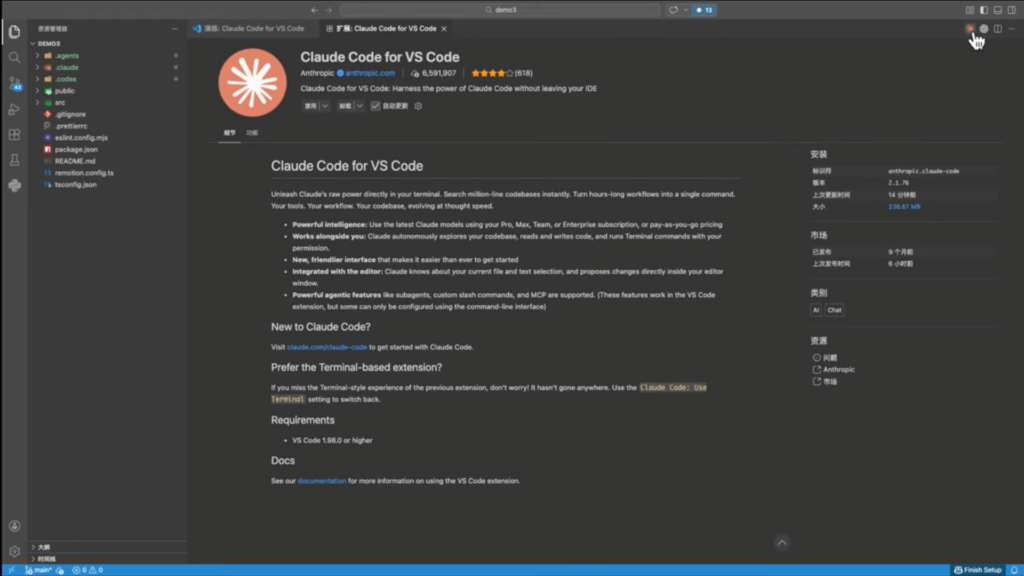Open the Extensions view in activity bar
The height and width of the screenshot is (576, 1024).
[x=14, y=135]
